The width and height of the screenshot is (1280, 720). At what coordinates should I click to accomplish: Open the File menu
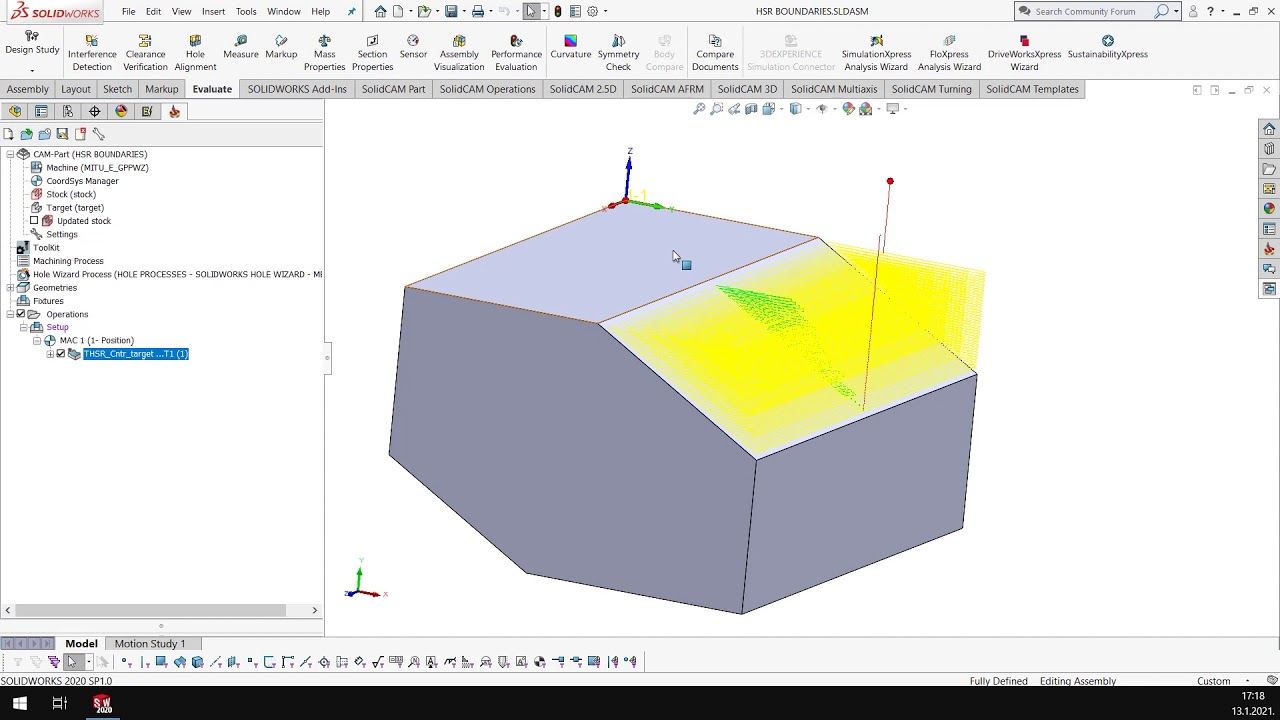point(129,11)
